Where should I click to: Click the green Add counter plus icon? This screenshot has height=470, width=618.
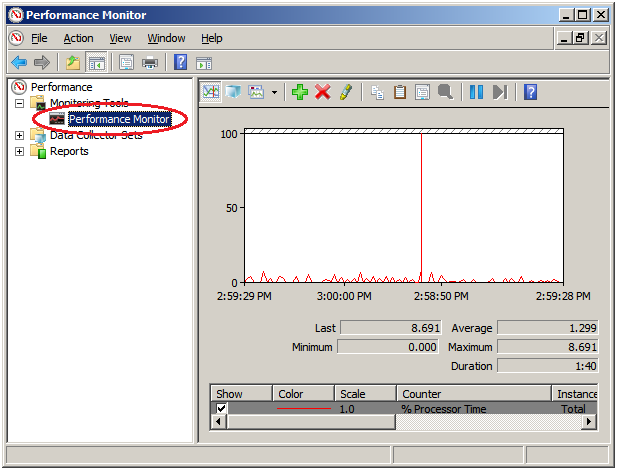coord(299,92)
